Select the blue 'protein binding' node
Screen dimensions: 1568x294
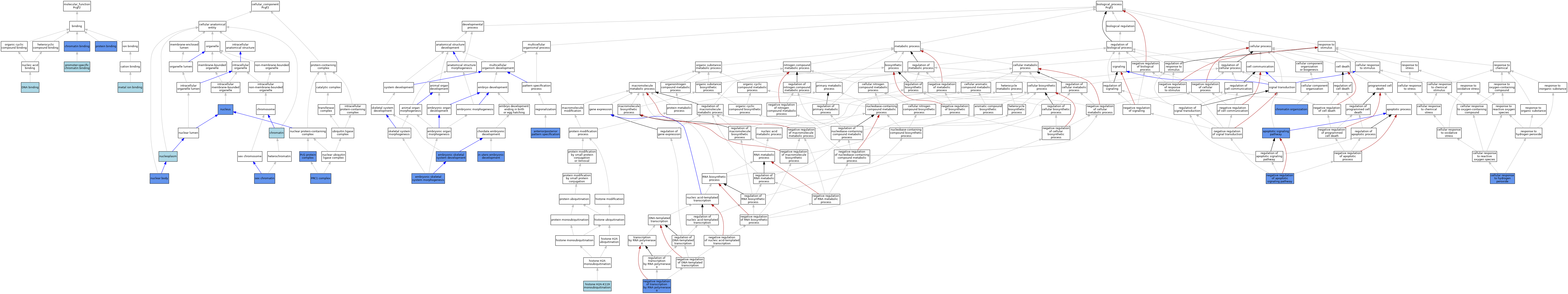click(x=106, y=46)
